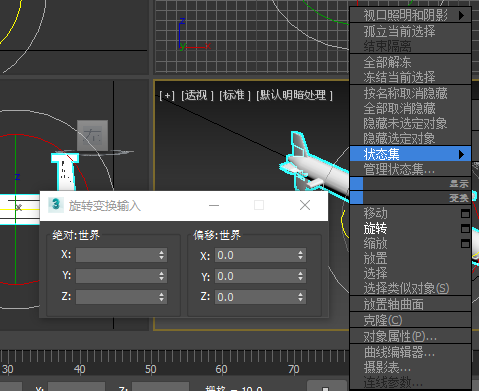Open settings box next to 缩放
The height and width of the screenshot is (391, 479).
pos(465,244)
